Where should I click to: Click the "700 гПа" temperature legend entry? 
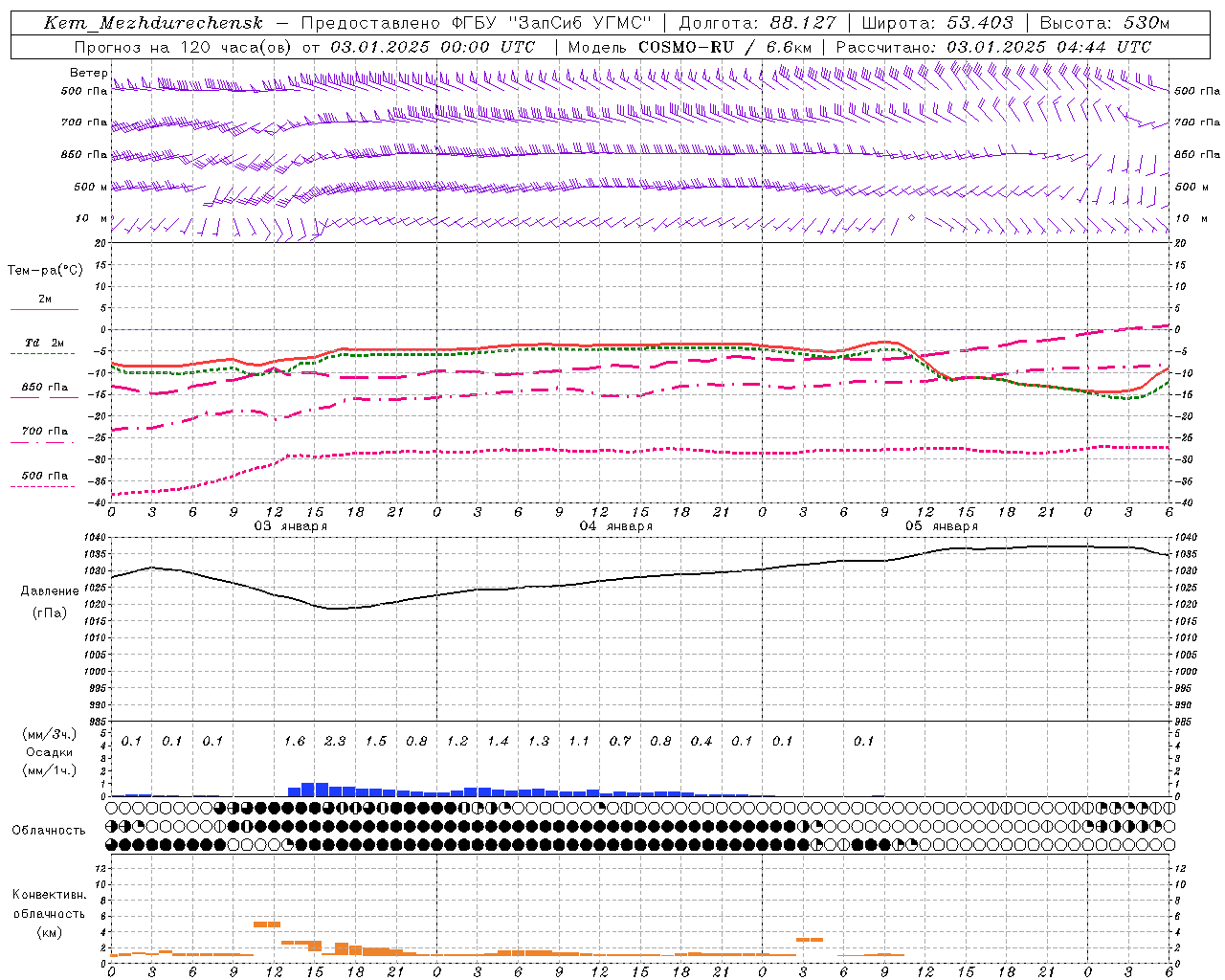click(45, 432)
